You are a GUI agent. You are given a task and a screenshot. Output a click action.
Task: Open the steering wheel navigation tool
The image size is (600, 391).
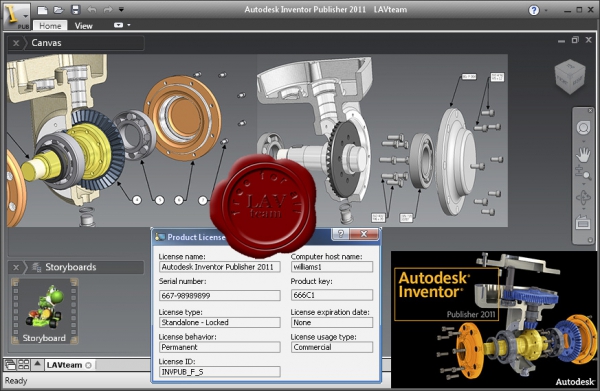click(x=583, y=128)
